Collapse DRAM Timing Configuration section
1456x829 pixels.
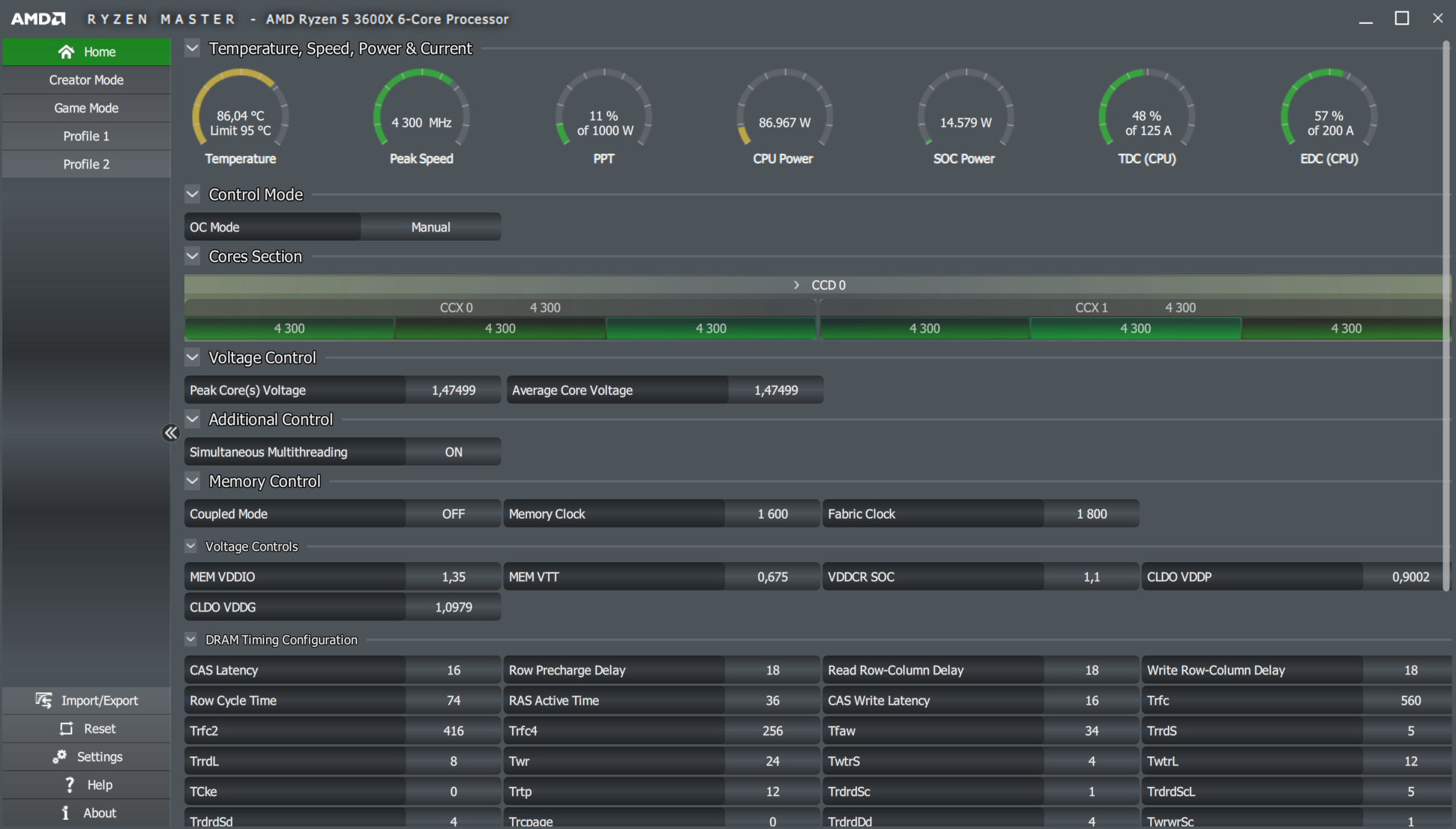pos(191,639)
